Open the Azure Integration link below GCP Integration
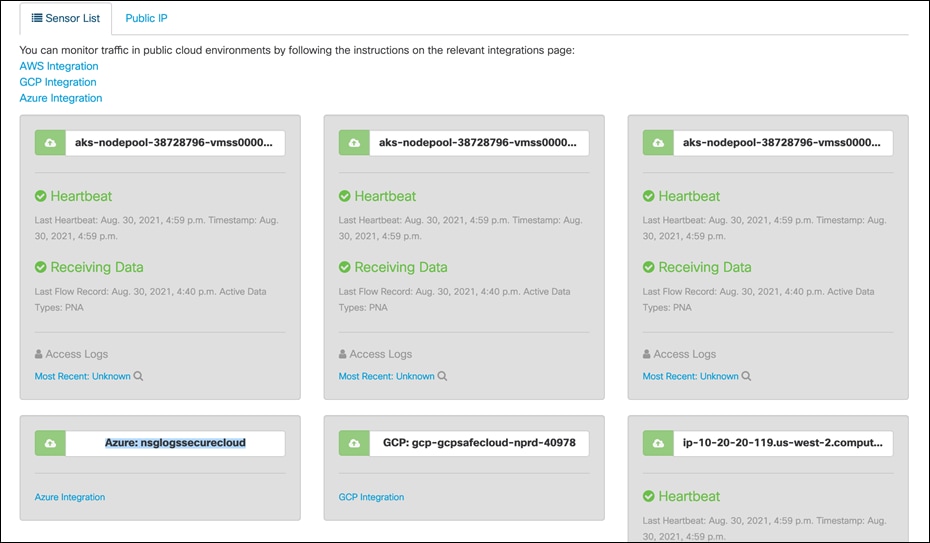This screenshot has height=543, width=930. click(61, 98)
